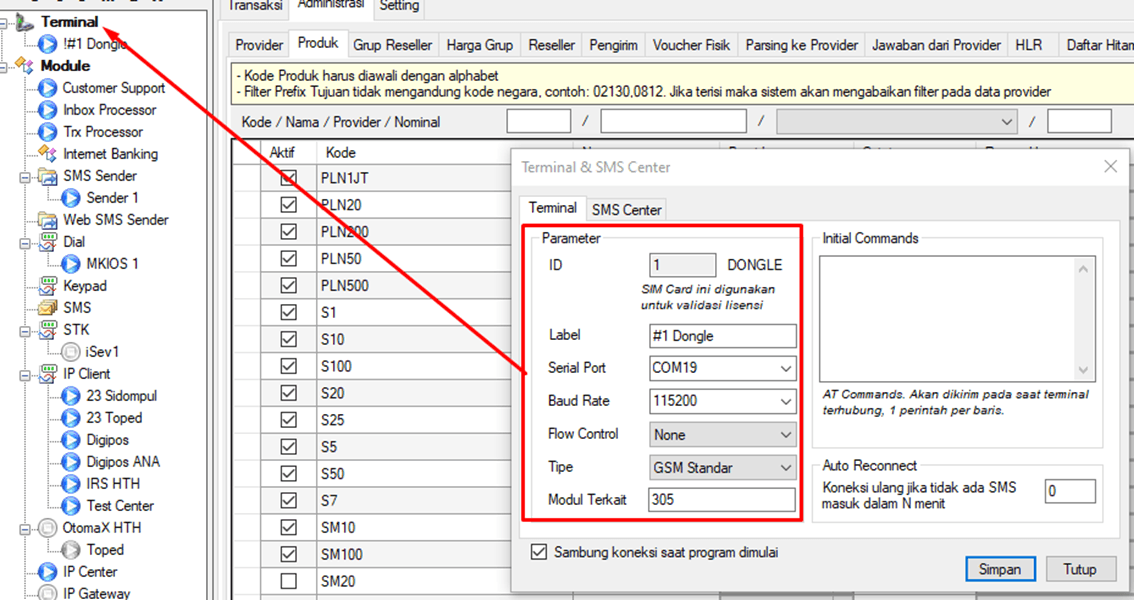Select the Digipos IP client icon
The image size is (1134, 600).
pos(71,440)
